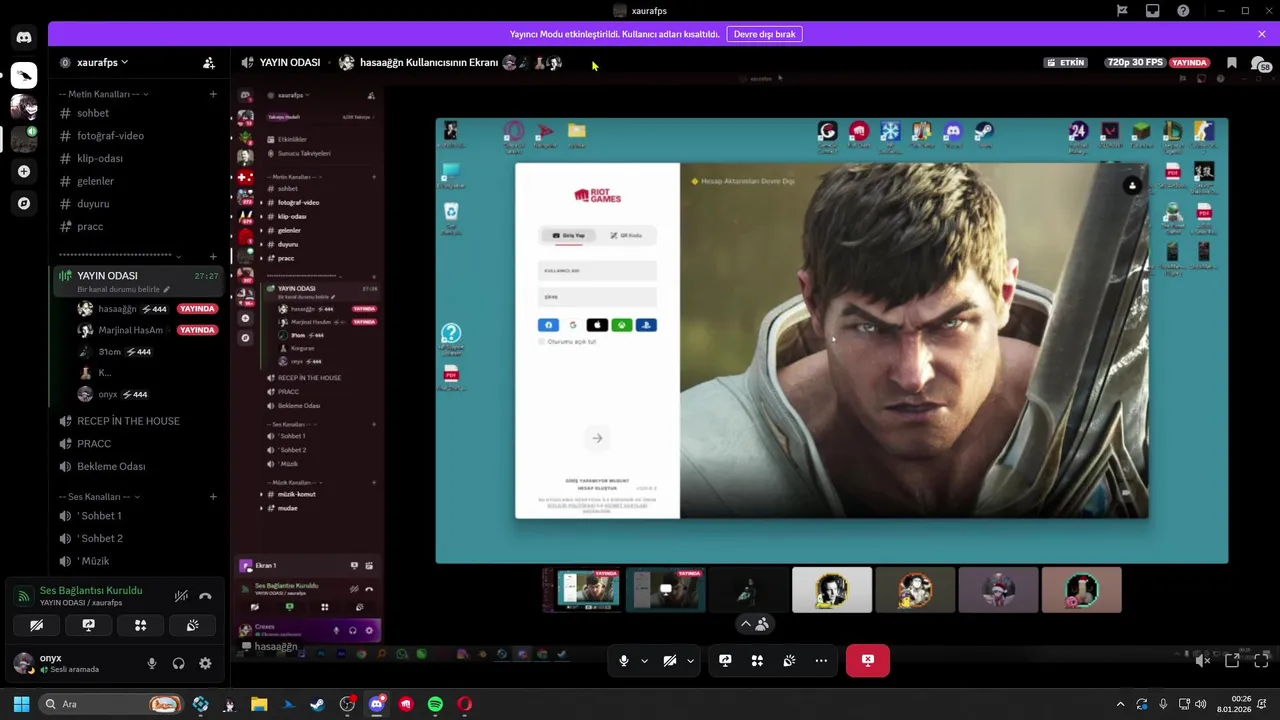Collapse the Metin Kanalları category
Viewport: 1280px width, 720px height.
tap(103, 94)
